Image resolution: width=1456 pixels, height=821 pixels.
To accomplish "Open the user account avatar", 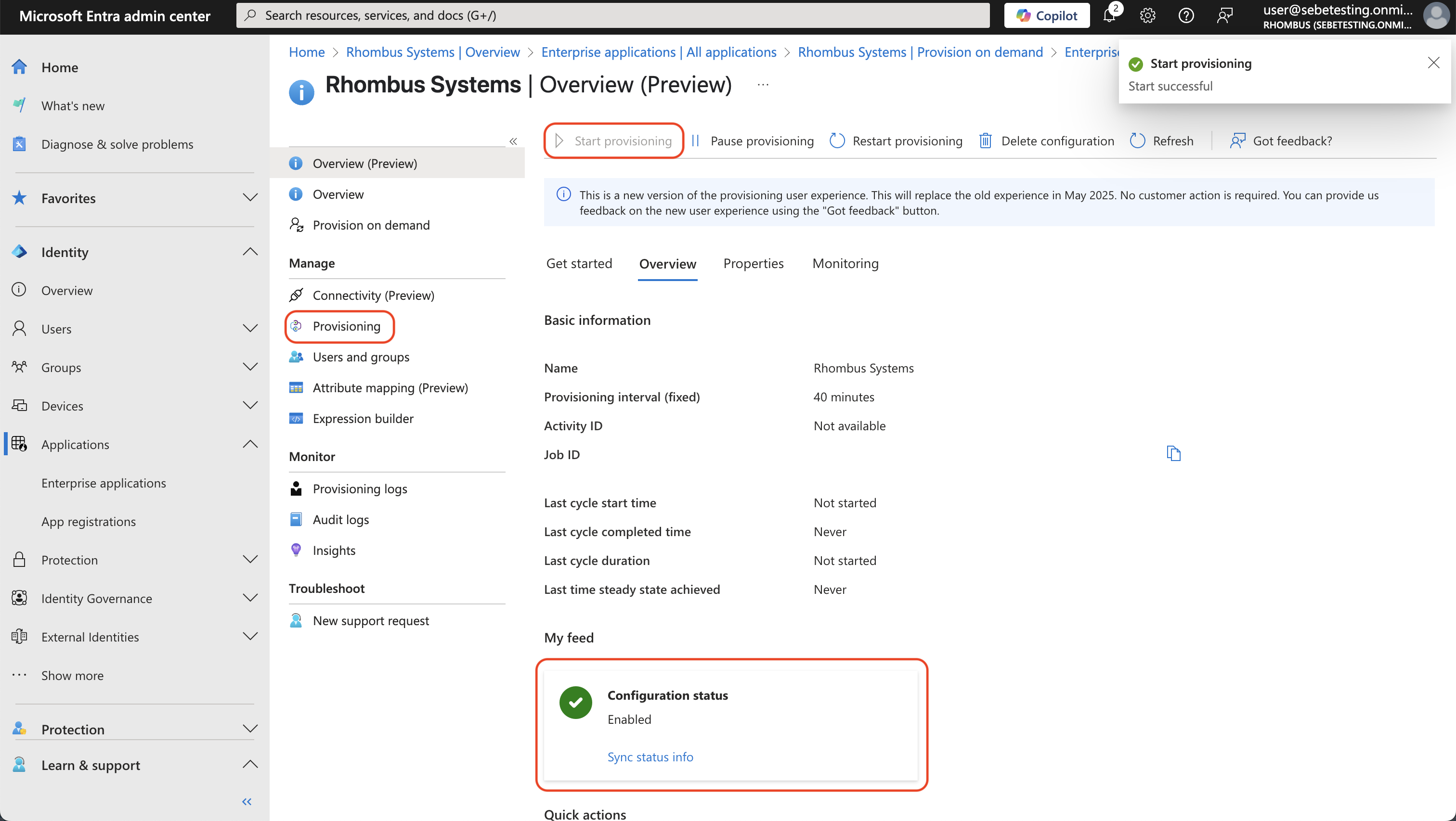I will [1436, 15].
